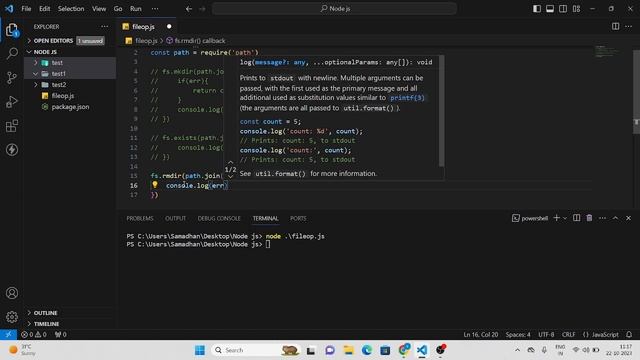Expand the Timeline section
This screenshot has width=640, height=360.
(x=70, y=324)
